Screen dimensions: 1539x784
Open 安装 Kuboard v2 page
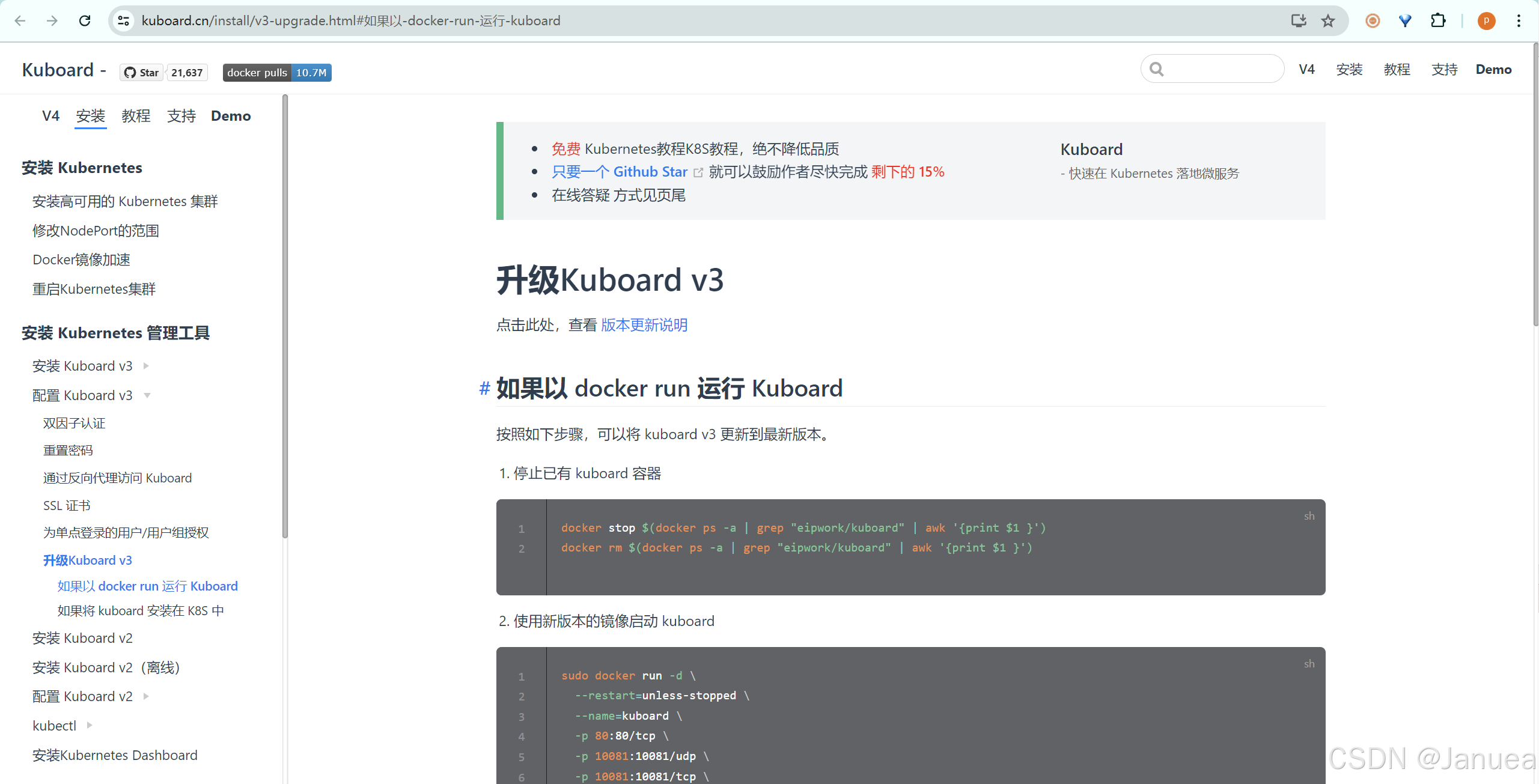[82, 638]
